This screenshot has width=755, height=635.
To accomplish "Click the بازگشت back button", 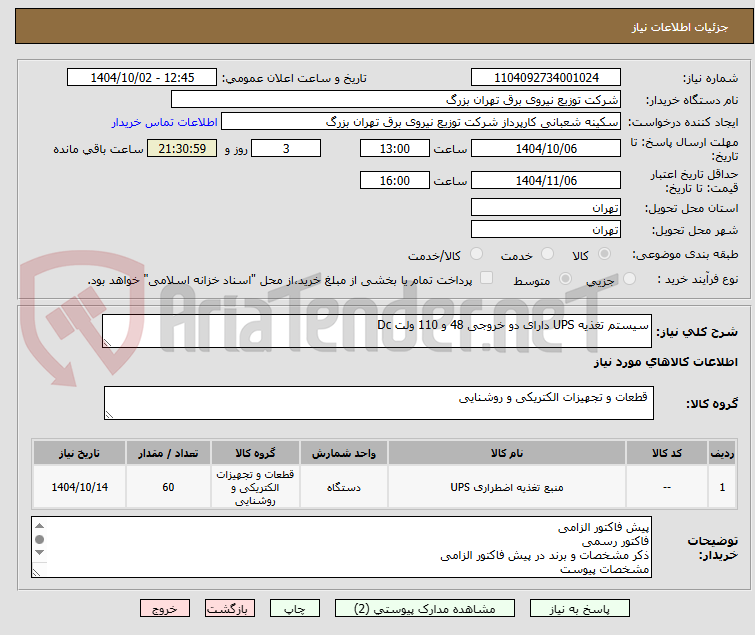I will [230, 609].
